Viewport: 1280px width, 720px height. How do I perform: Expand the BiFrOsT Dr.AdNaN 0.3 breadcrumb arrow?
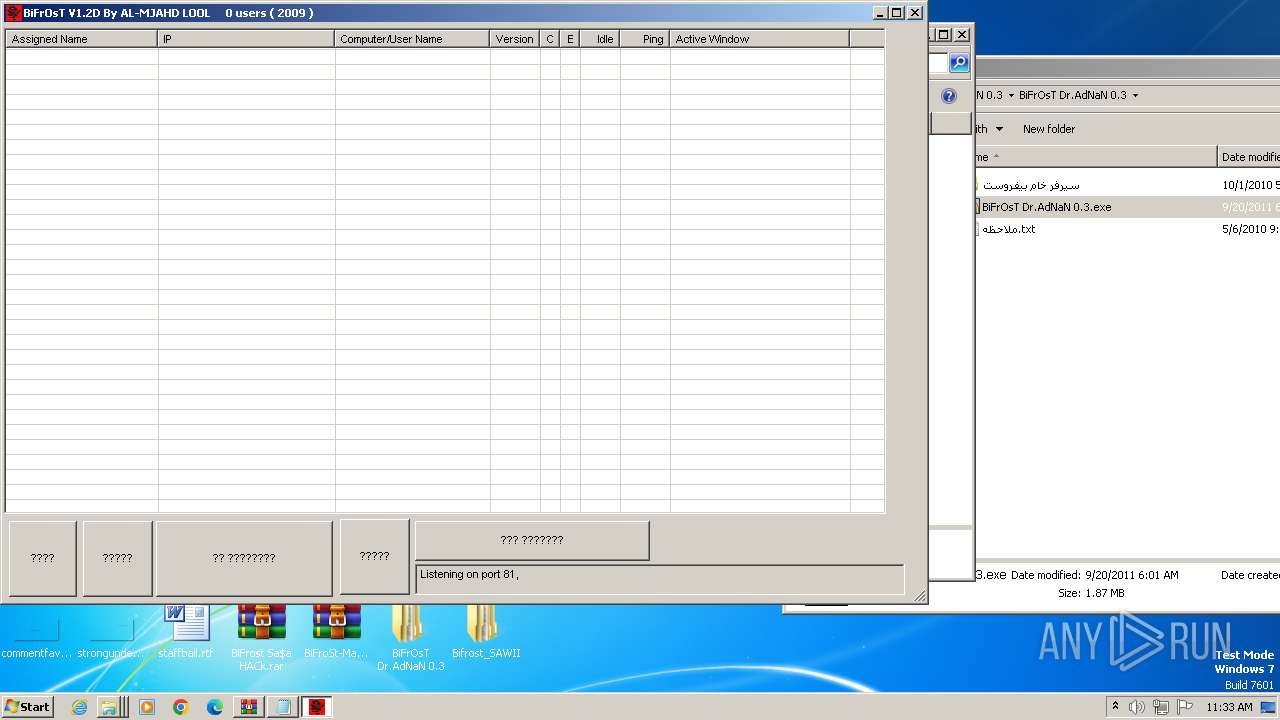pyautogui.click(x=1135, y=96)
